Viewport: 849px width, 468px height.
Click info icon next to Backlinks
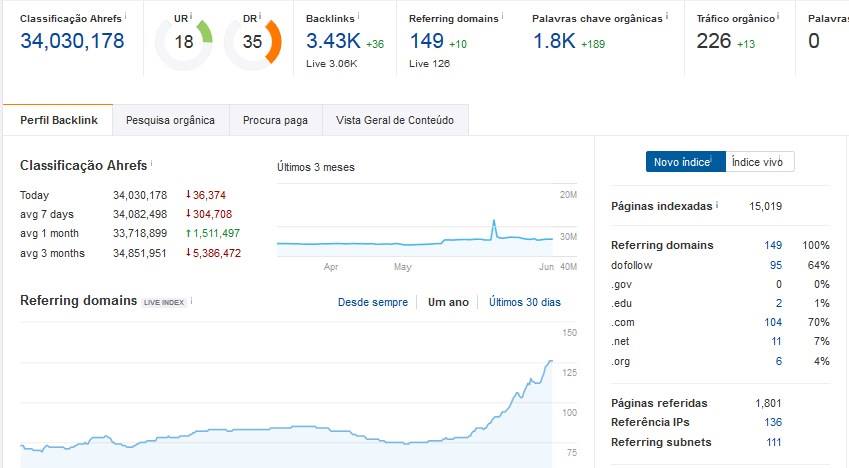pos(358,16)
